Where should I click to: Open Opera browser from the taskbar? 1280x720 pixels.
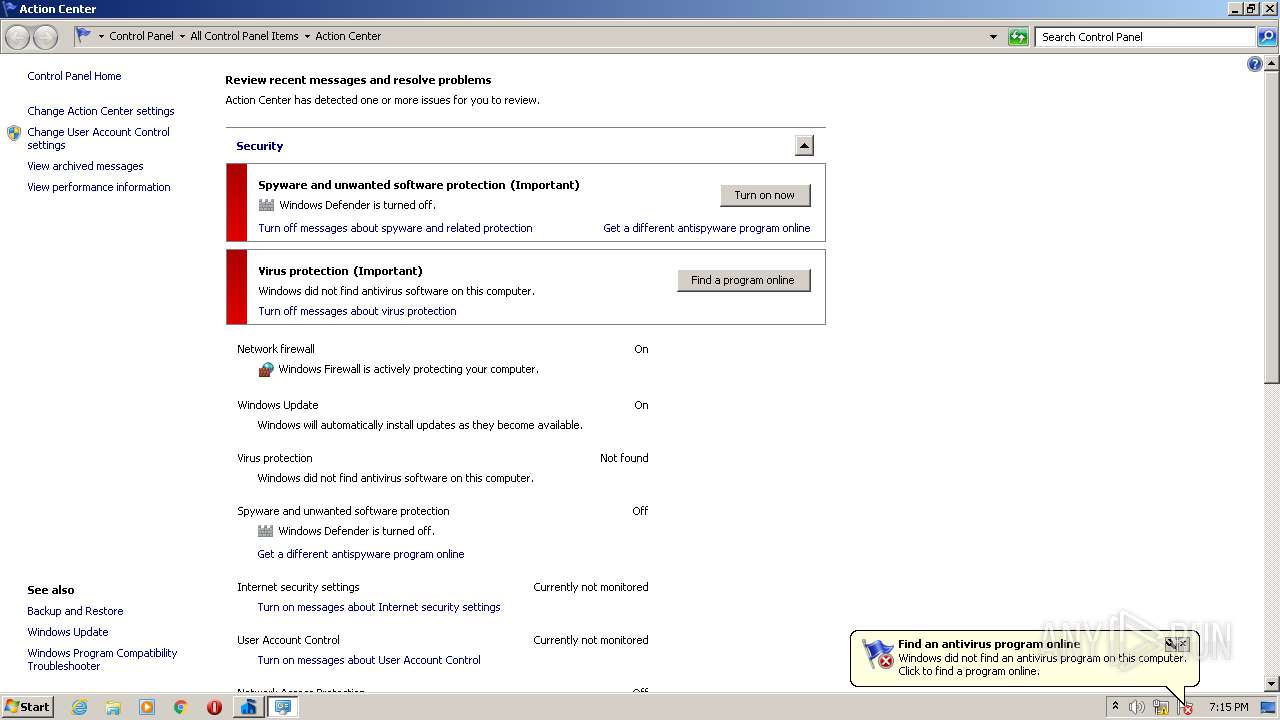tap(214, 707)
